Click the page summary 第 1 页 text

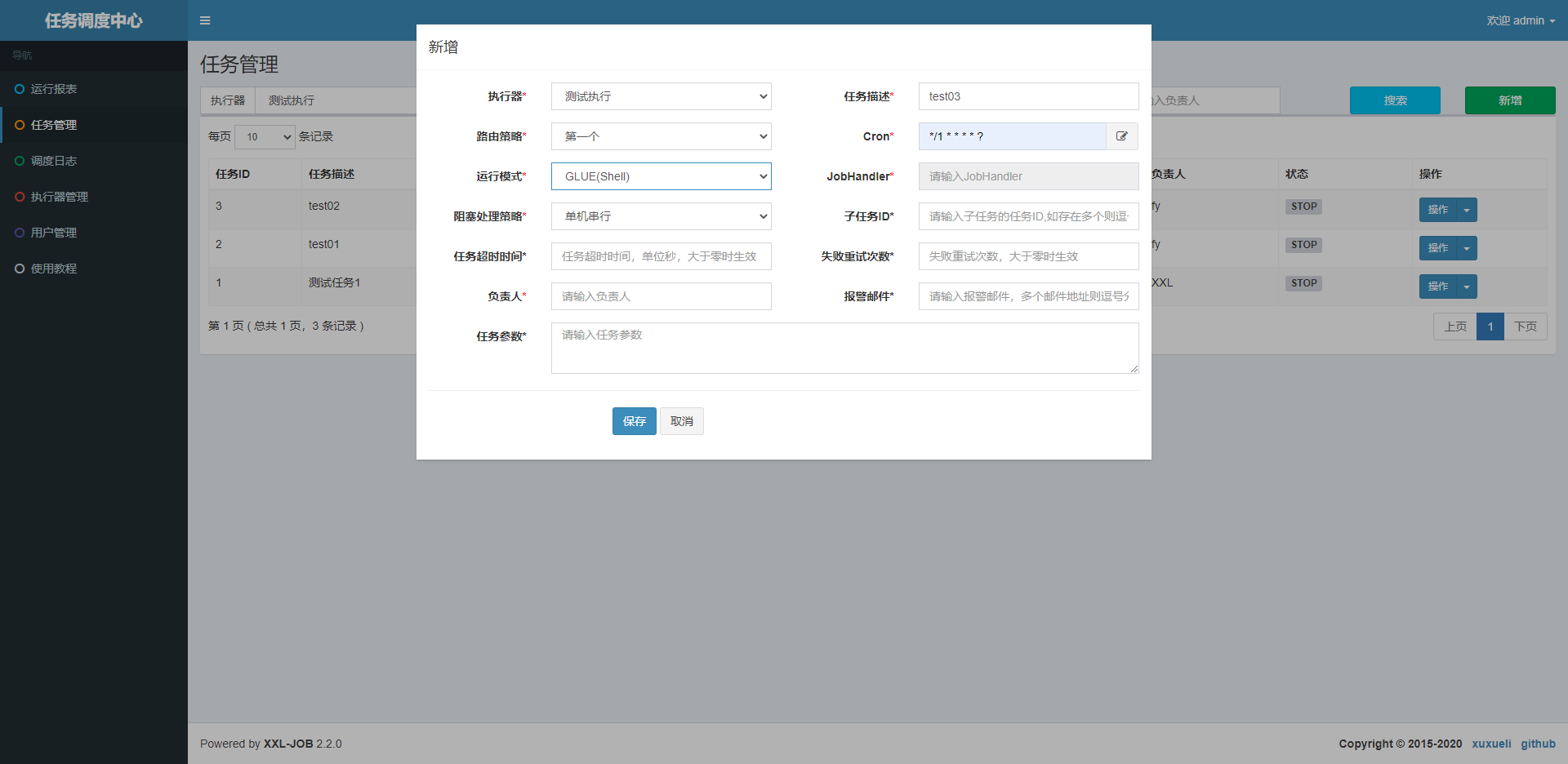286,326
